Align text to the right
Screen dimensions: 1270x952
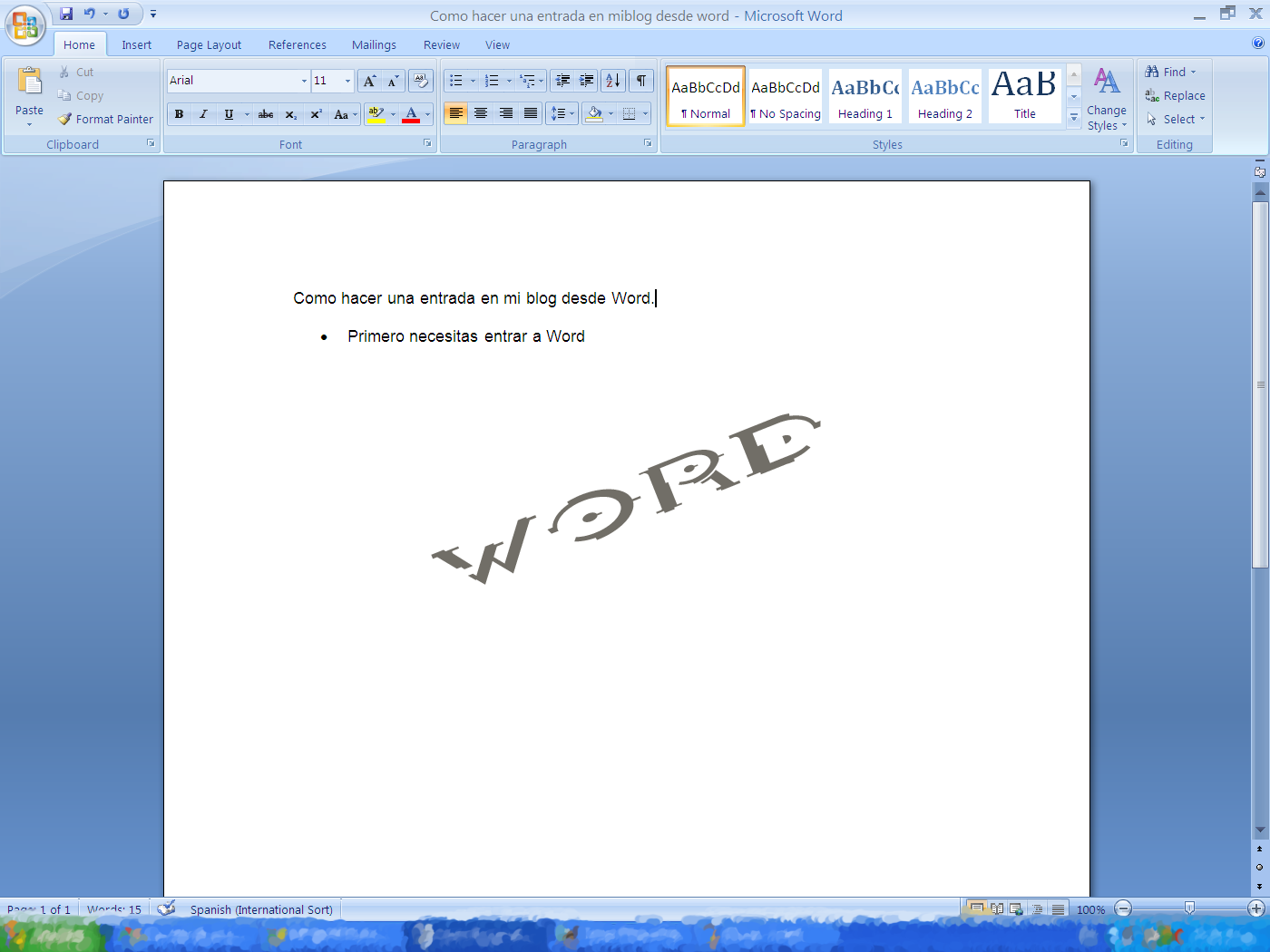[505, 113]
